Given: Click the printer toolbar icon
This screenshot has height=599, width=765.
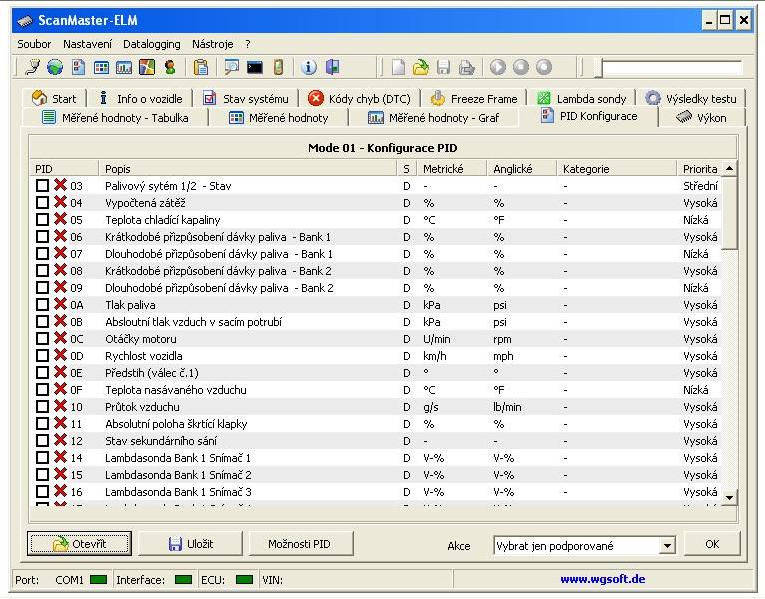Looking at the screenshot, I should [x=466, y=67].
